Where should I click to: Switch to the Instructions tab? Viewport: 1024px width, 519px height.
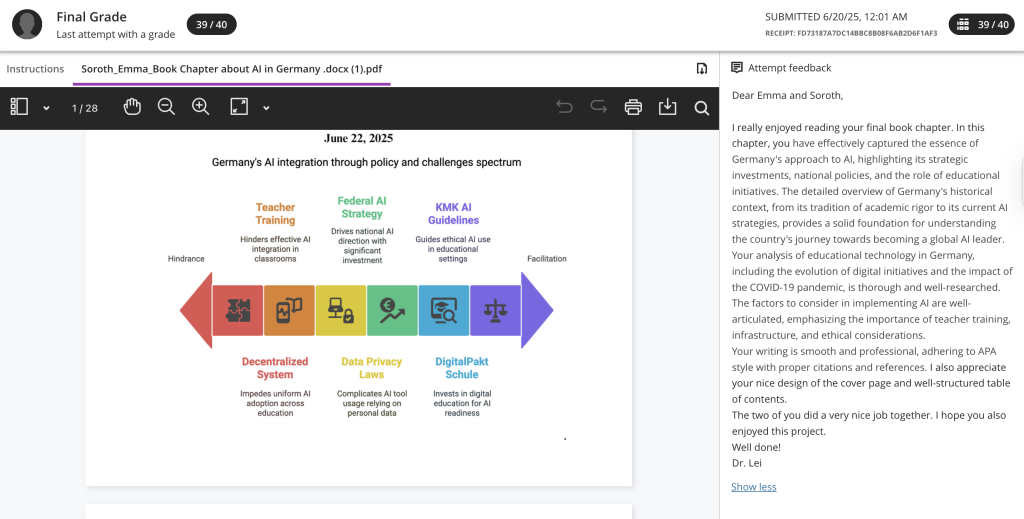tap(35, 69)
